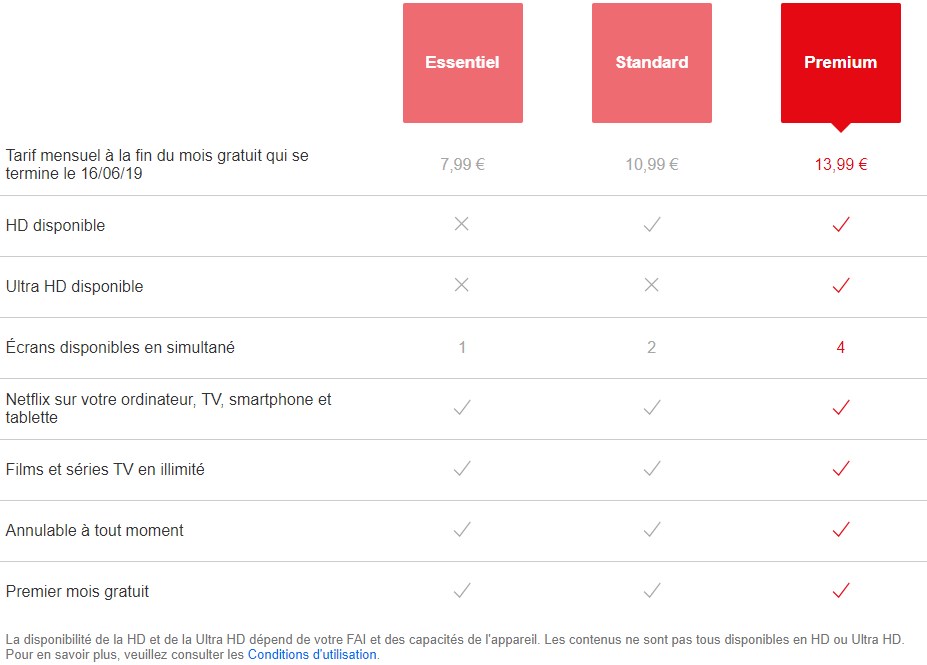
Task: Click the Essentiel Ultra HD cross icon
Action: 461,286
